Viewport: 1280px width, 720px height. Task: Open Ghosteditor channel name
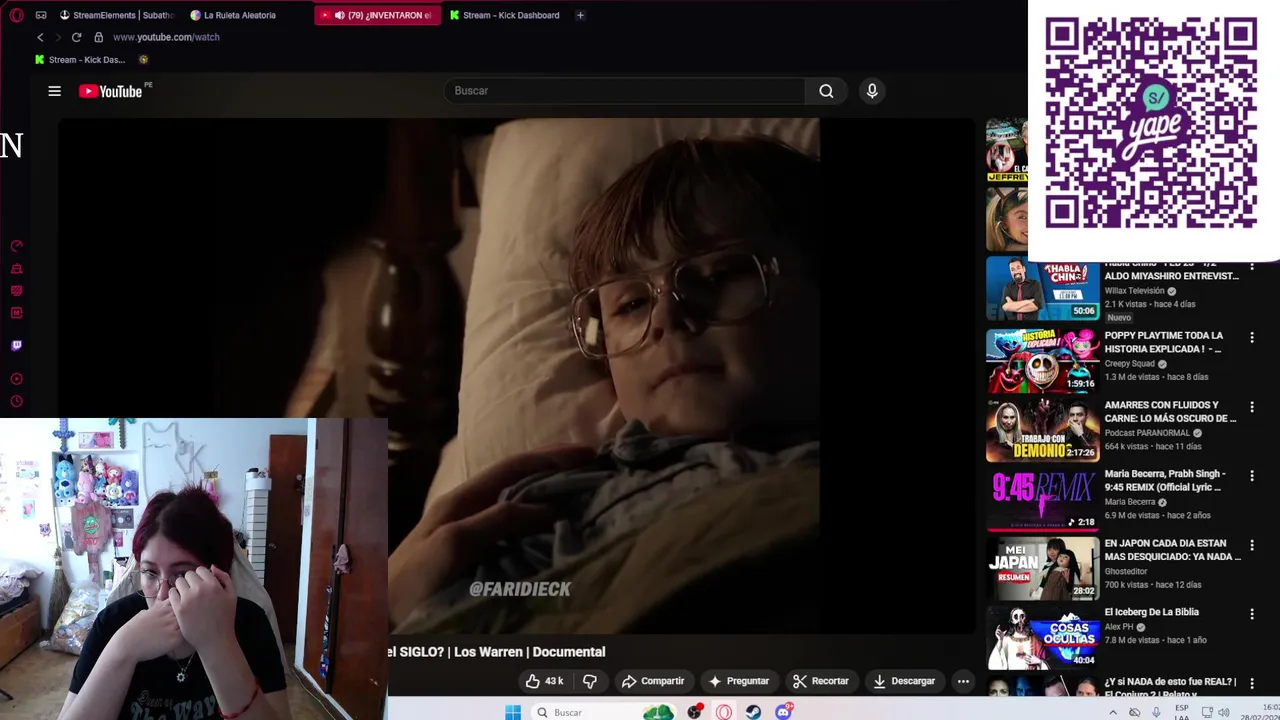coord(1125,571)
